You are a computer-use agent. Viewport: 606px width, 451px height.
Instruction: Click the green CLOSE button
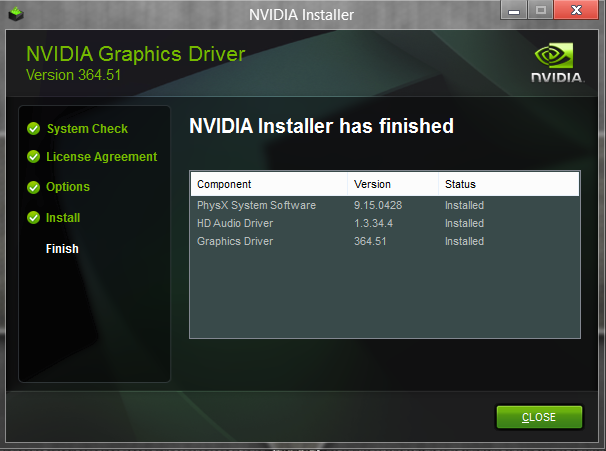539,417
